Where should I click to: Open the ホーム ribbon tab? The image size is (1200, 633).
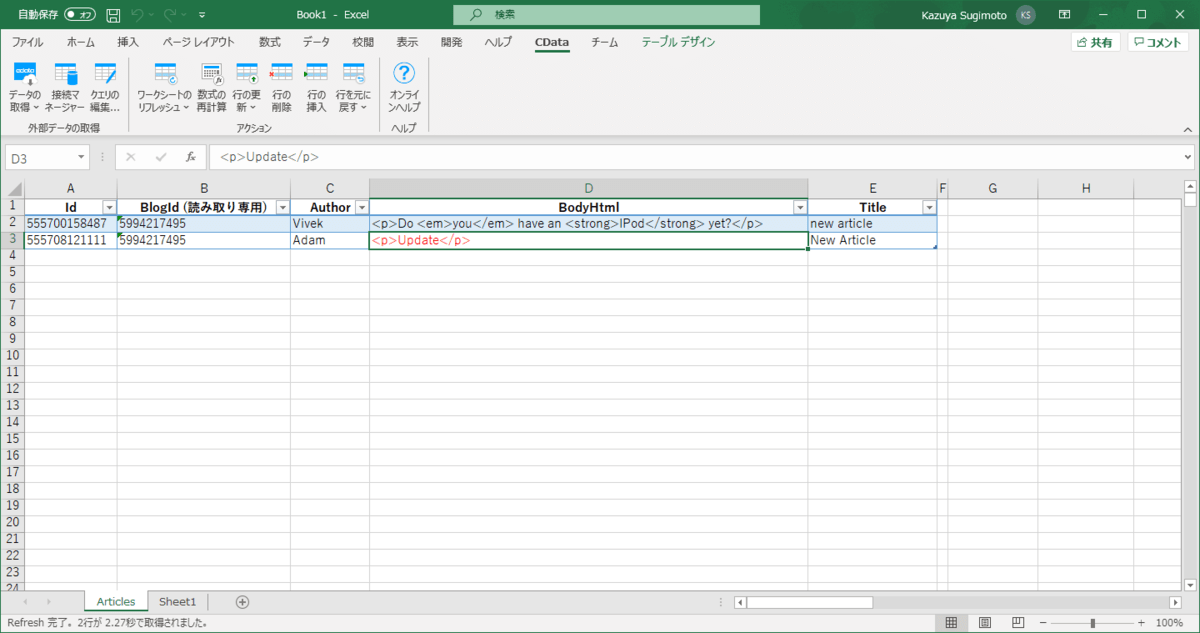(81, 42)
